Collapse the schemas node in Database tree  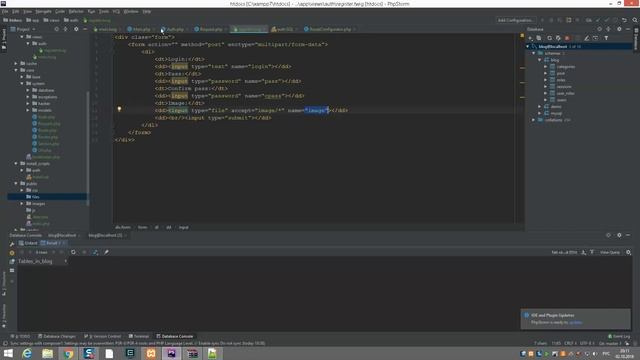tap(533, 53)
